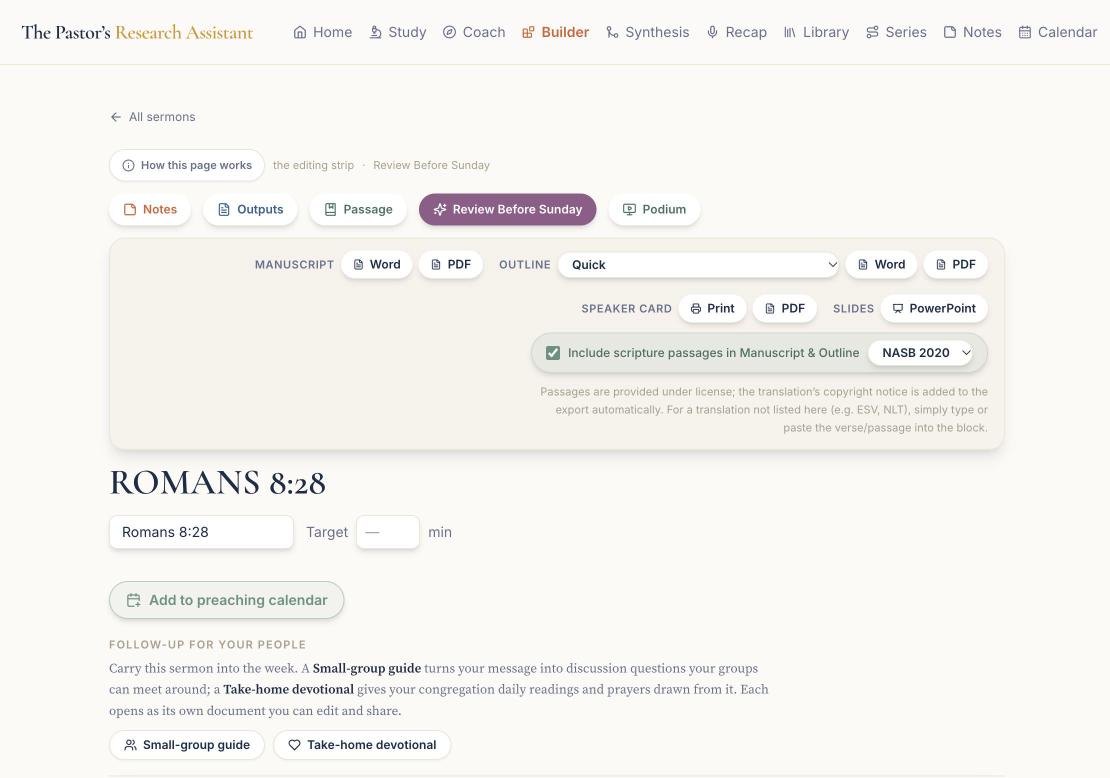Click the sparkle icon on Review Before Sunday
Image resolution: width=1110 pixels, height=778 pixels.
[440, 210]
